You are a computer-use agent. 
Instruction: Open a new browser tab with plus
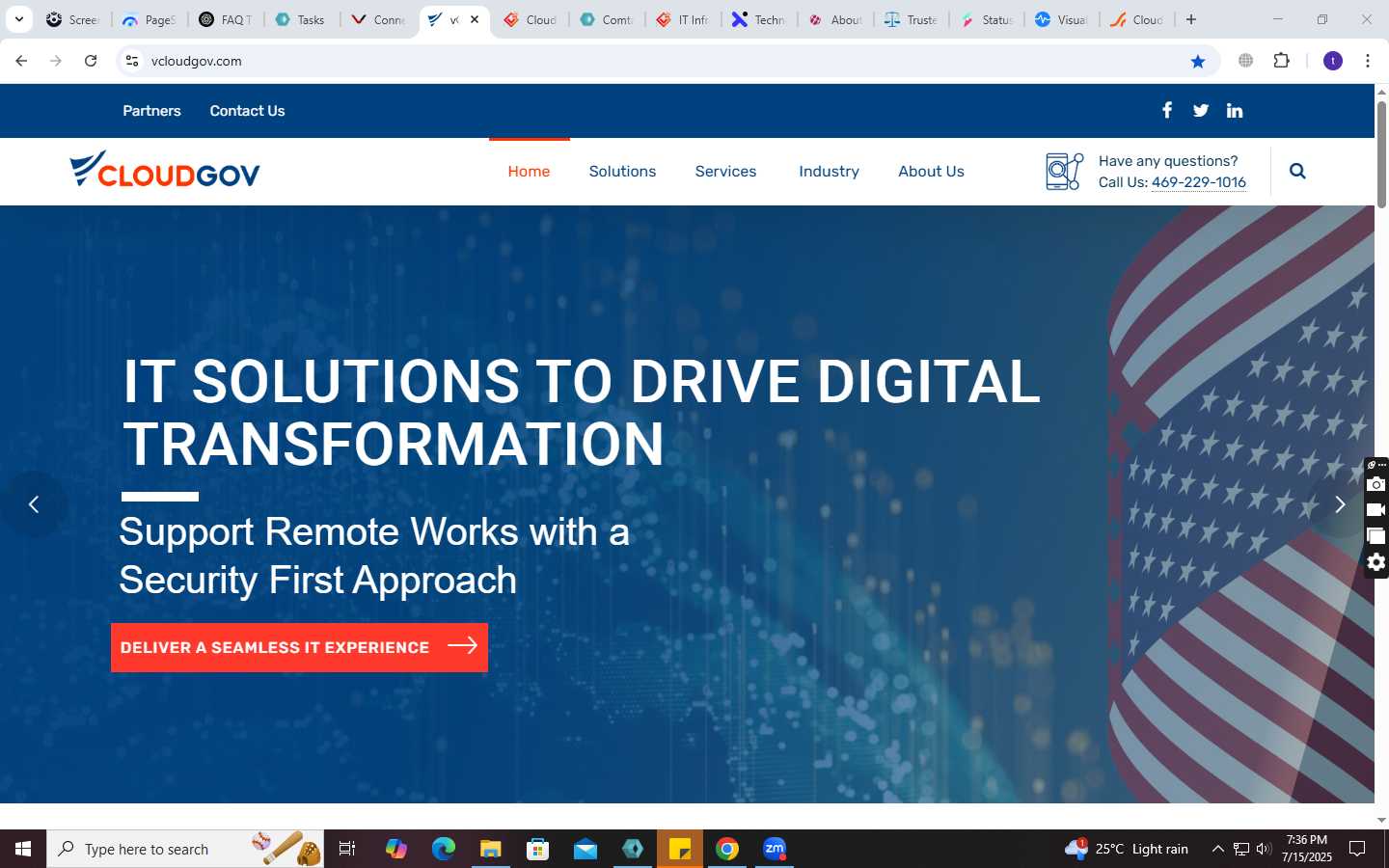(1191, 19)
